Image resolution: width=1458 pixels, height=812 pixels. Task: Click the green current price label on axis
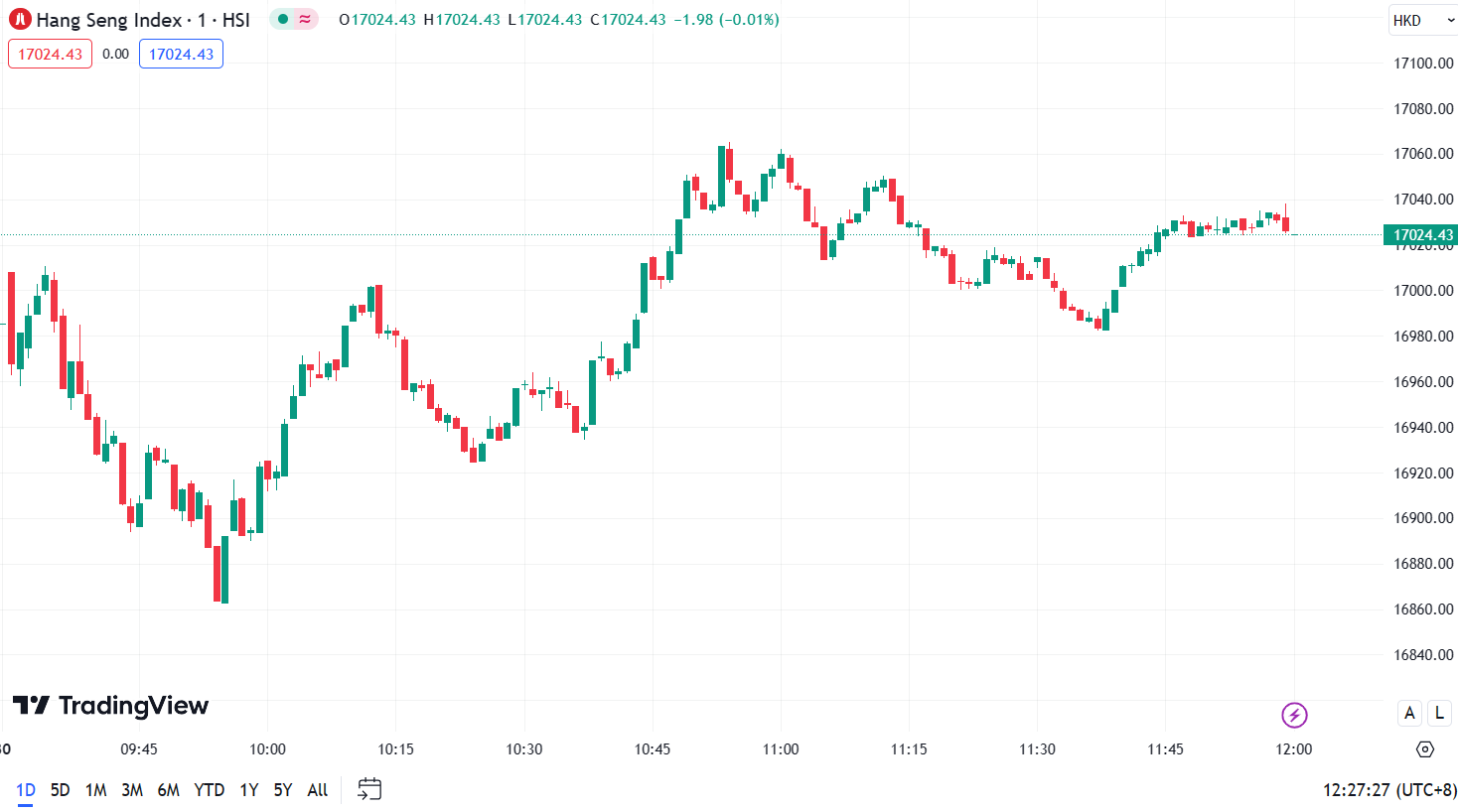coord(1421,235)
